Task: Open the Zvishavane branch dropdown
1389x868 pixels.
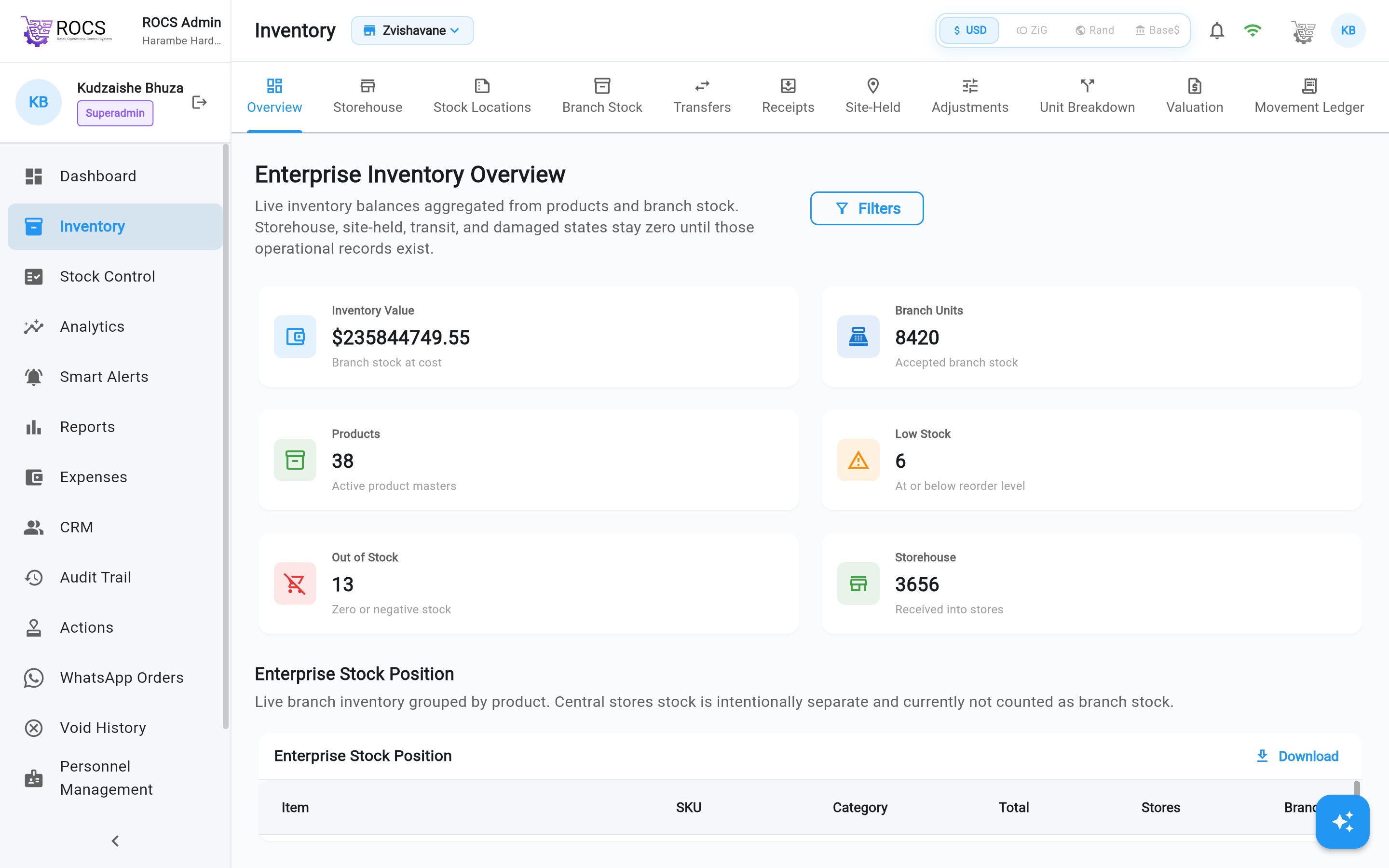Action: tap(412, 30)
